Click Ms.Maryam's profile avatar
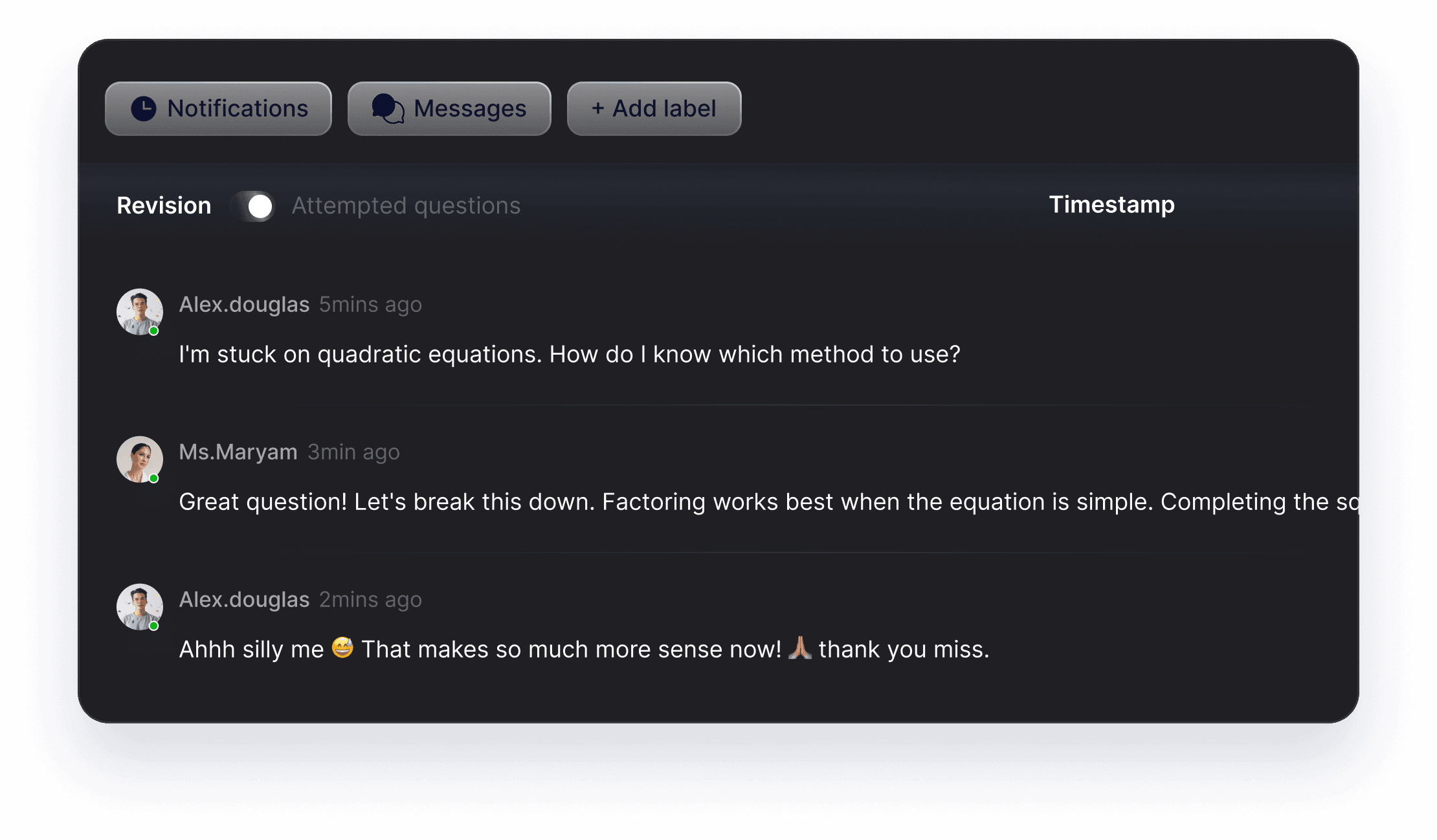Image resolution: width=1437 pixels, height=840 pixels. pos(139,459)
